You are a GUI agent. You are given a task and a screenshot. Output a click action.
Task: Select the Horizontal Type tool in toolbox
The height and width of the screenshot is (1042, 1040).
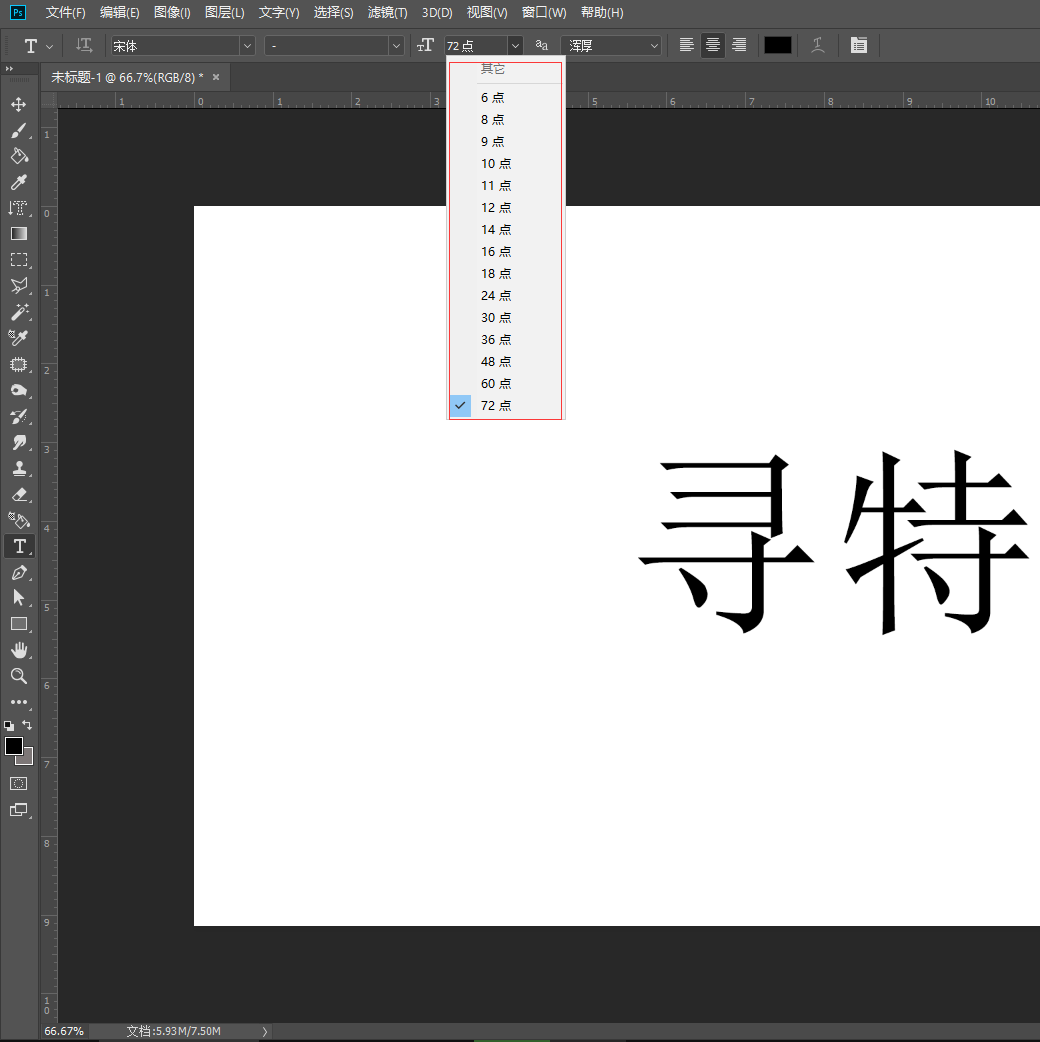19,546
